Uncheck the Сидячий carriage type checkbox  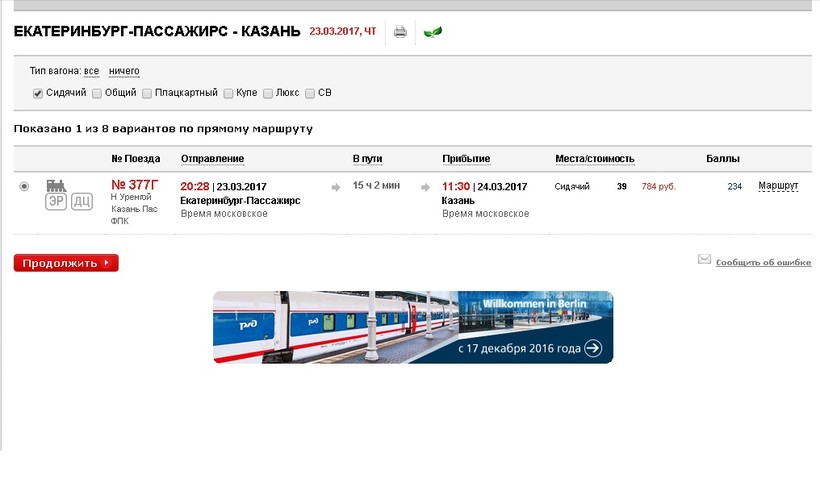(x=38, y=93)
